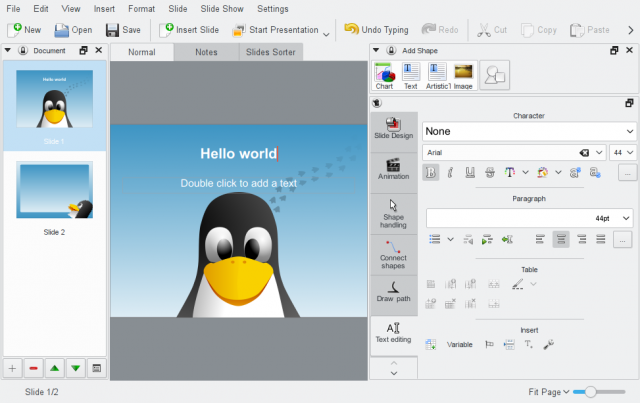The image size is (640, 403).
Task: Insert a Chart shape
Action: [x=384, y=76]
